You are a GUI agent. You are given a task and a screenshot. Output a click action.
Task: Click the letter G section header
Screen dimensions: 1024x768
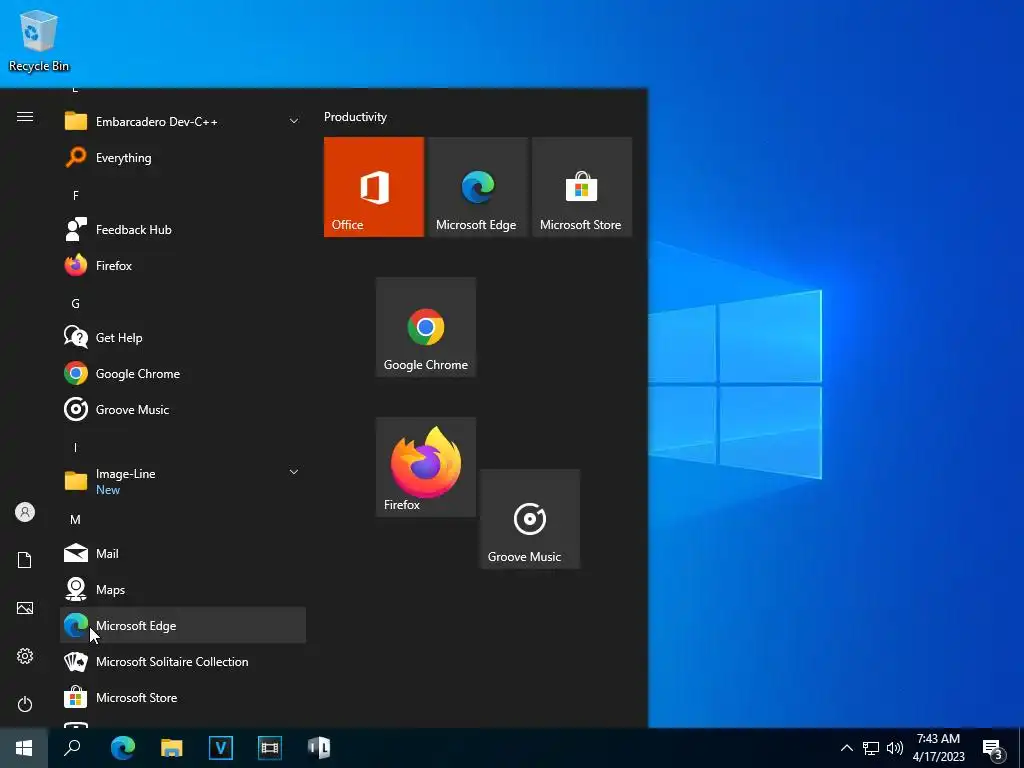click(76, 304)
